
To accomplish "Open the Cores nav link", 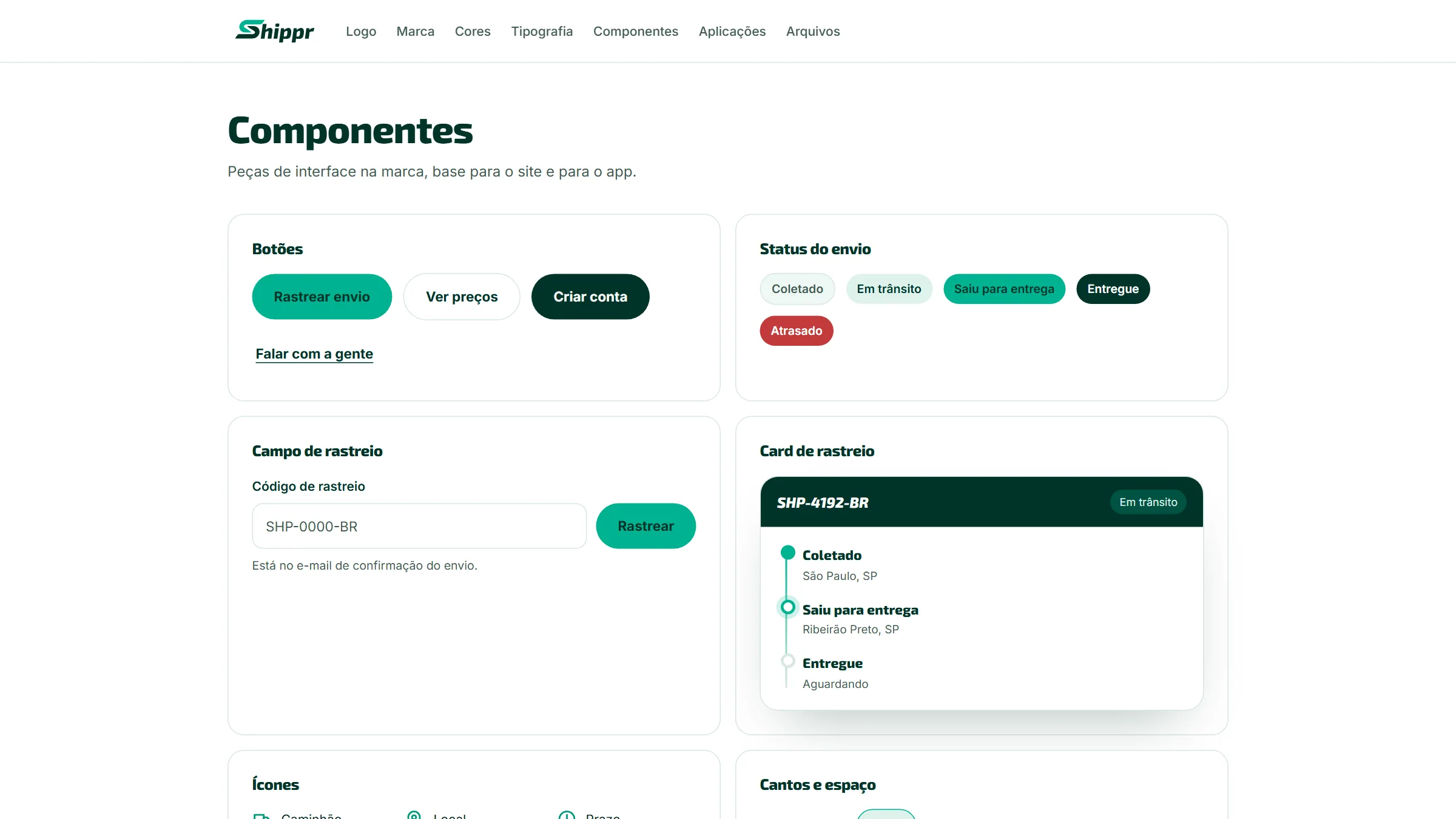I will tap(473, 31).
